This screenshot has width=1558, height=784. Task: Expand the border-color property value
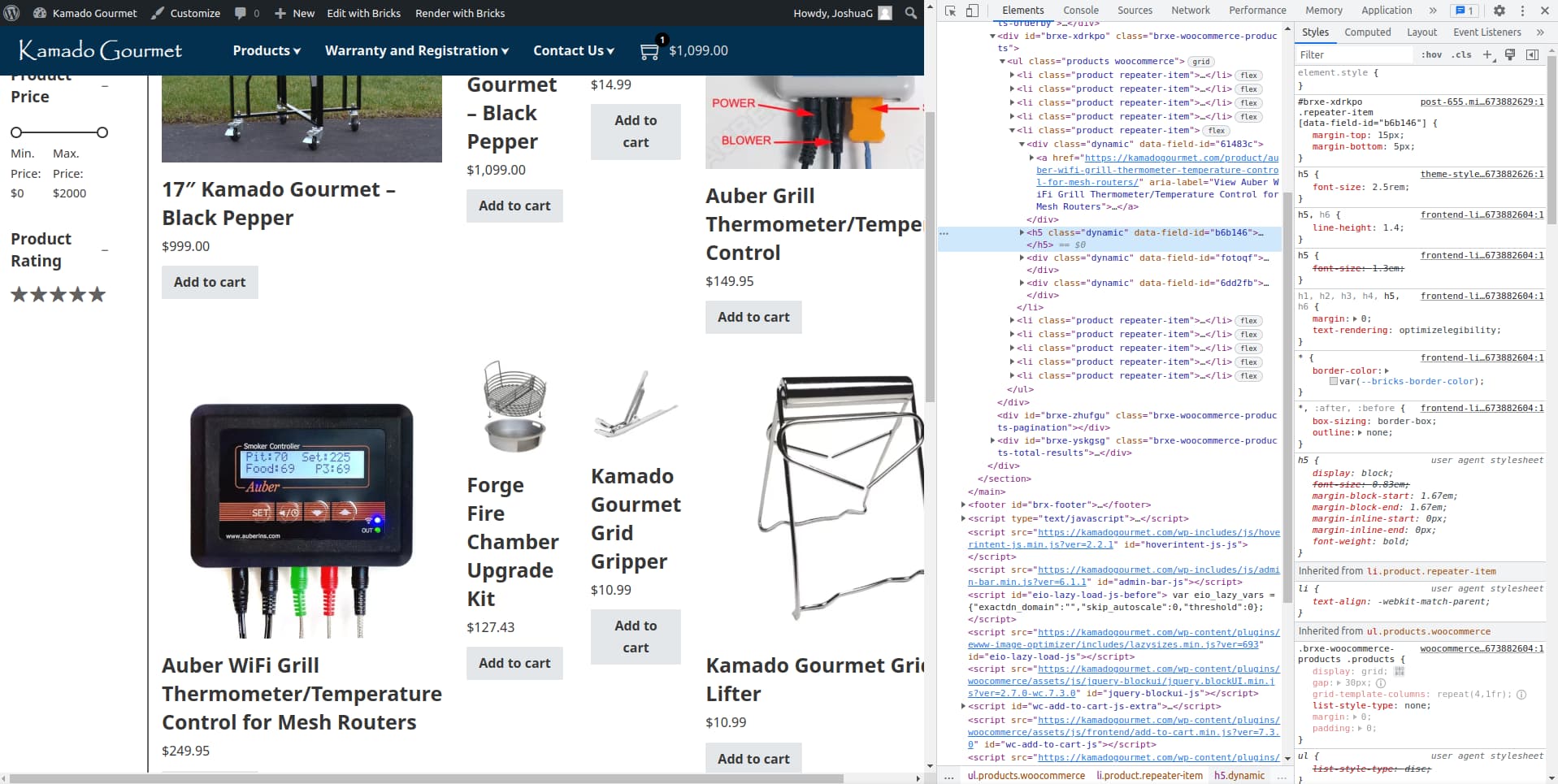point(1387,371)
